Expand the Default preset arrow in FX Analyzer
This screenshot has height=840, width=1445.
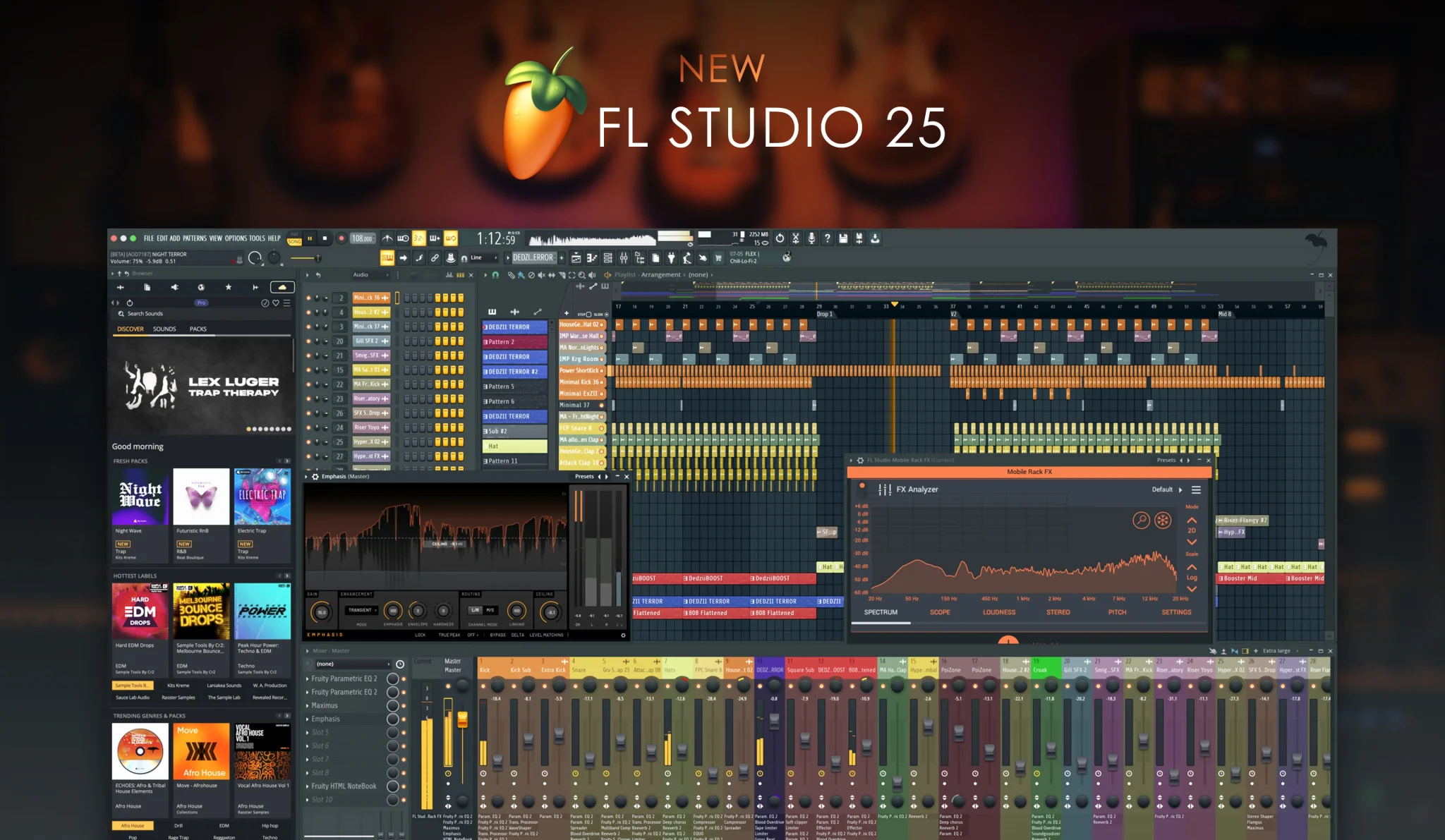point(1180,489)
